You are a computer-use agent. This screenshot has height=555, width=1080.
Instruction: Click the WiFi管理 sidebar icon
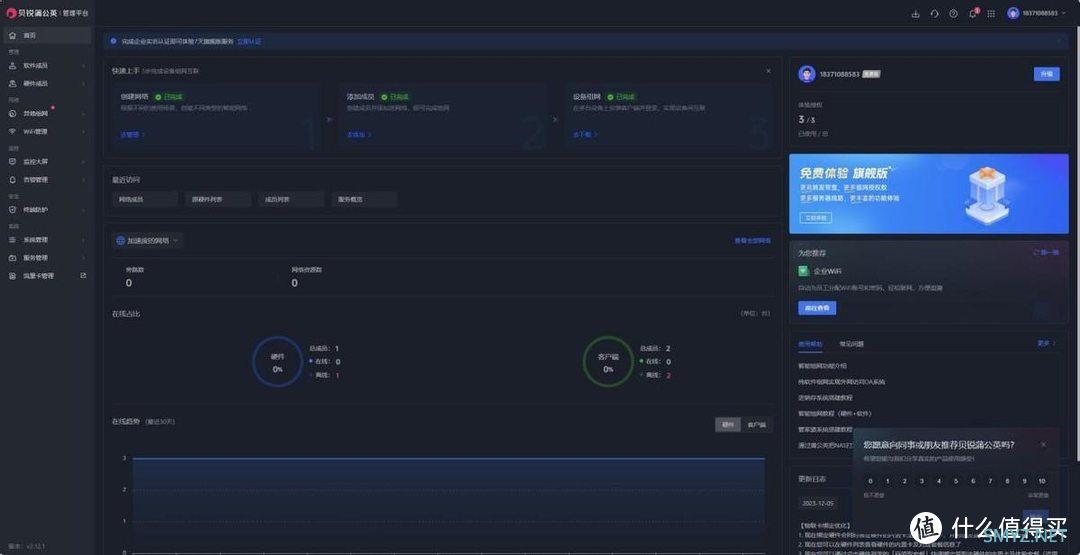point(12,131)
